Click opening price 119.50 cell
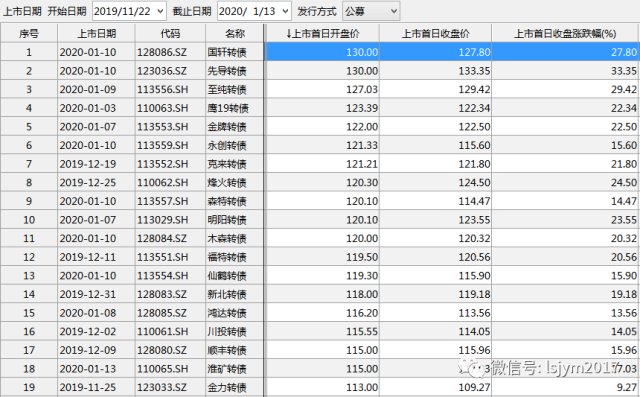This screenshot has height=397, width=640. pos(322,257)
